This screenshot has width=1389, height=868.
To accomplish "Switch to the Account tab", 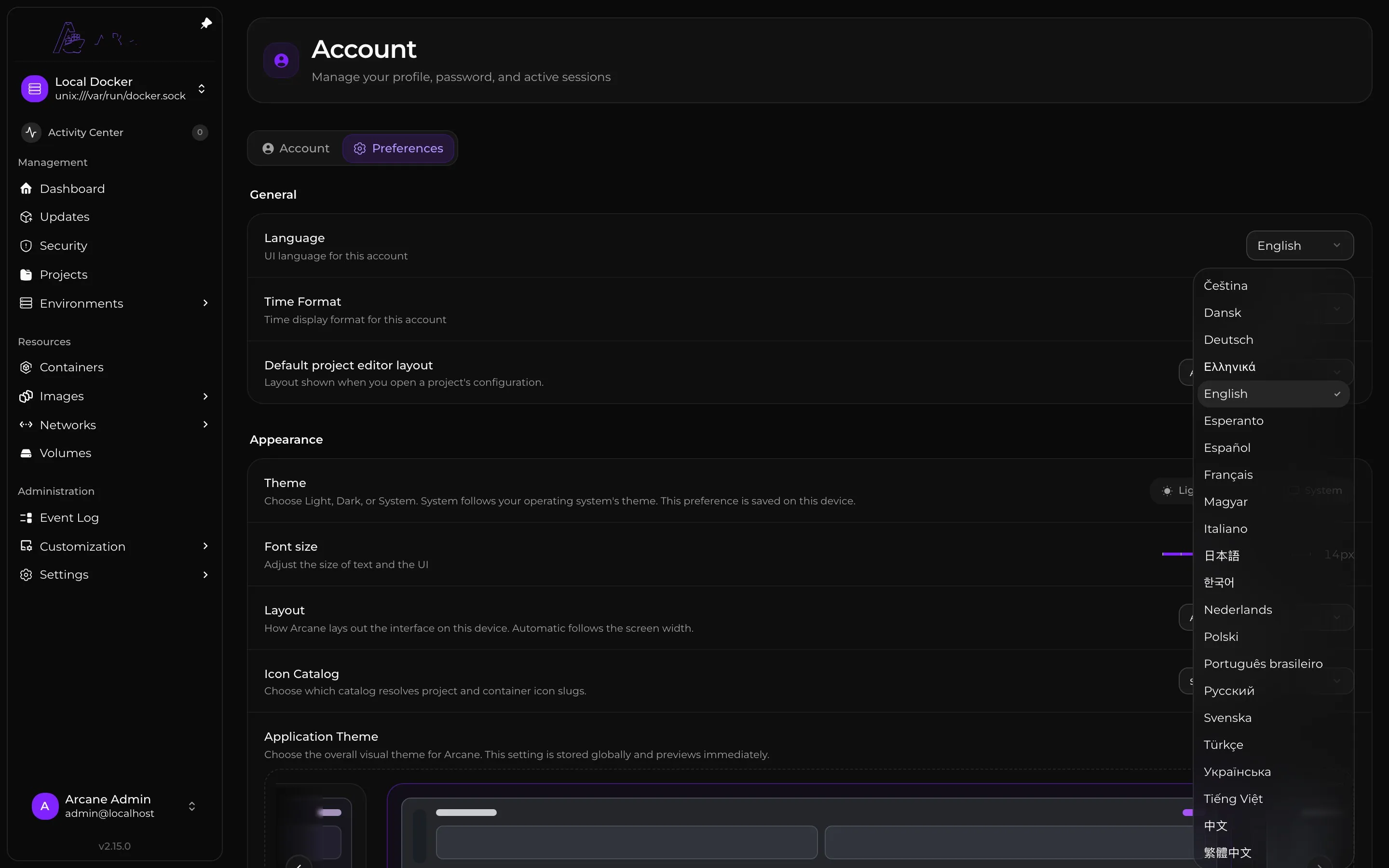I will click(x=296, y=148).
